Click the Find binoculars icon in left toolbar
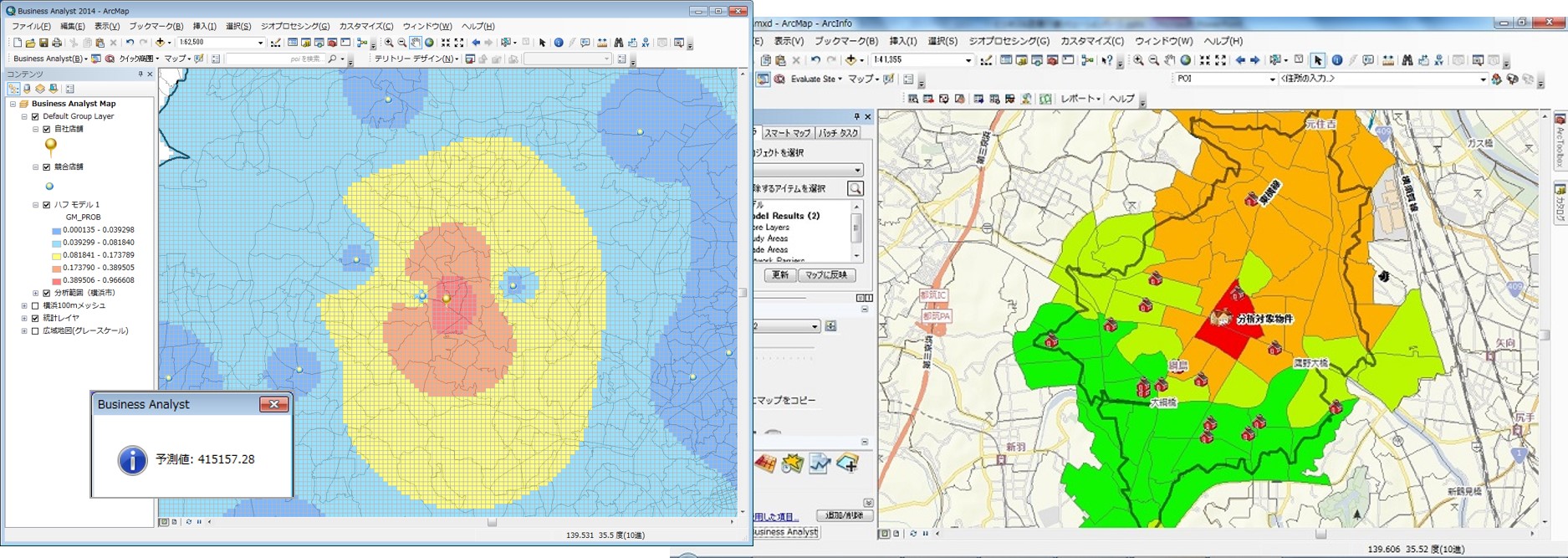The width and height of the screenshot is (1568, 558). tap(618, 43)
